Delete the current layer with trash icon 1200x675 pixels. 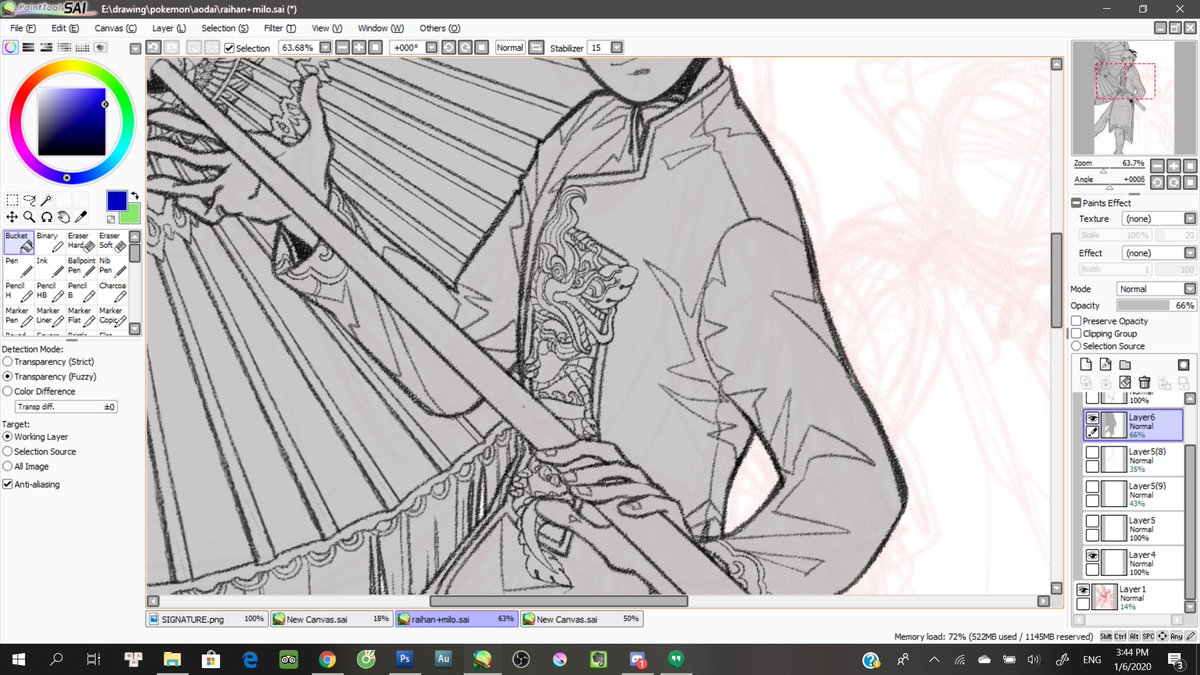coord(1144,382)
